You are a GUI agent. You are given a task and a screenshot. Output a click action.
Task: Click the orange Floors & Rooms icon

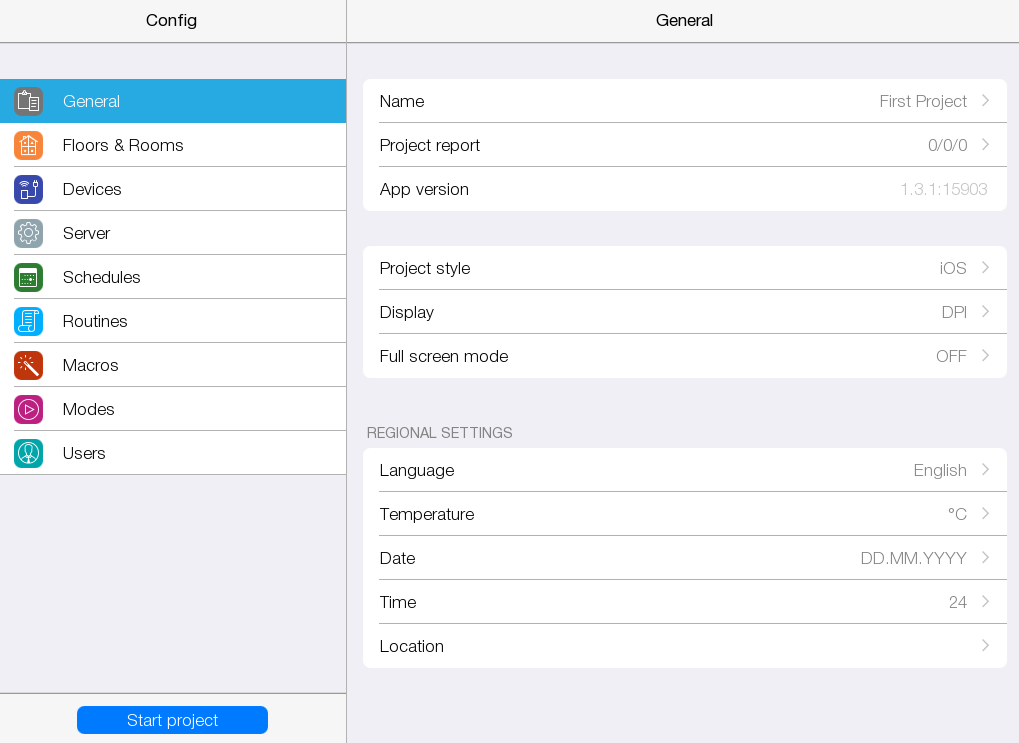(x=28, y=145)
